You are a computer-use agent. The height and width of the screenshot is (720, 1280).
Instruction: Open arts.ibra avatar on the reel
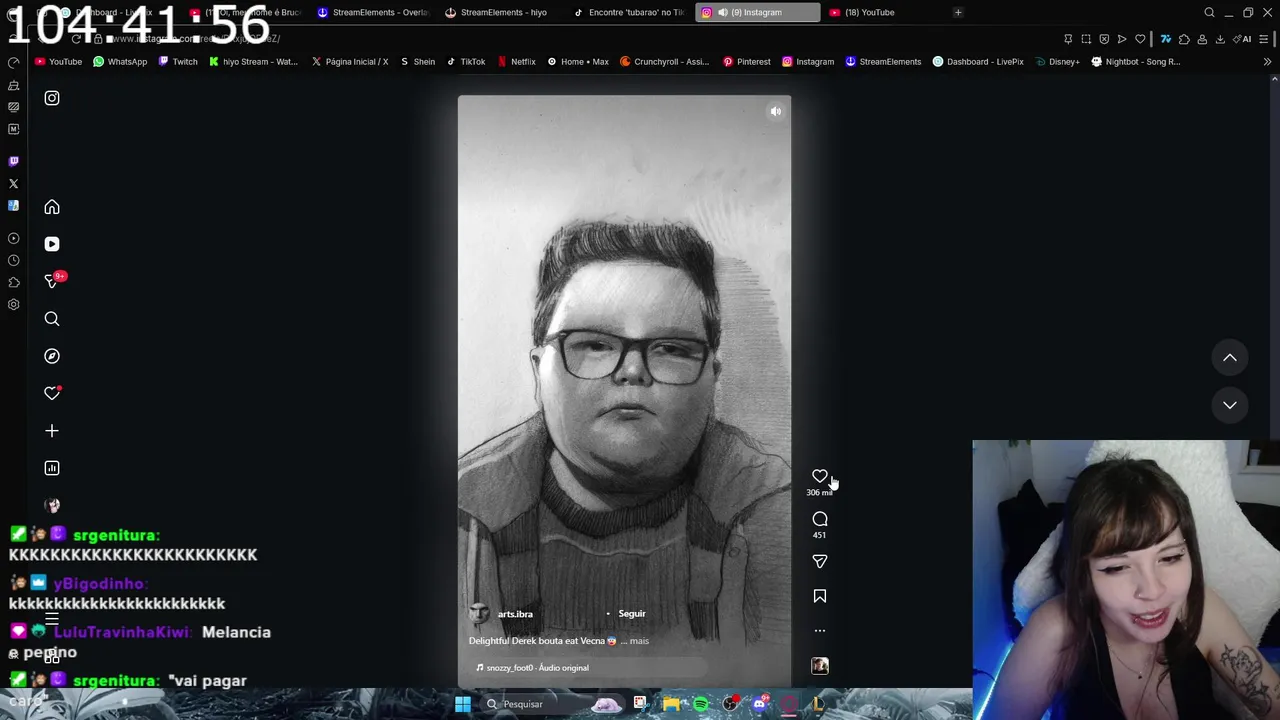(x=479, y=614)
